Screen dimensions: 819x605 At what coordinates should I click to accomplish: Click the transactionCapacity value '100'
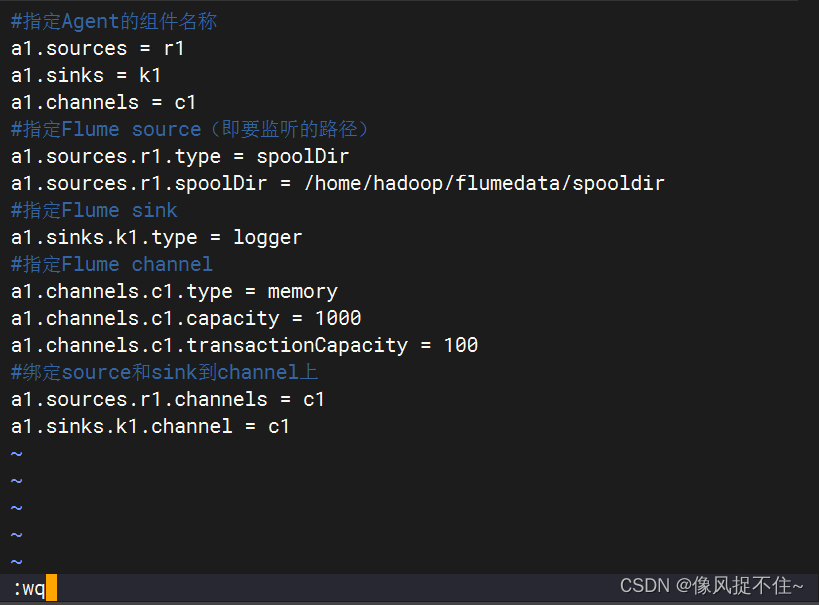pyautogui.click(x=461, y=345)
